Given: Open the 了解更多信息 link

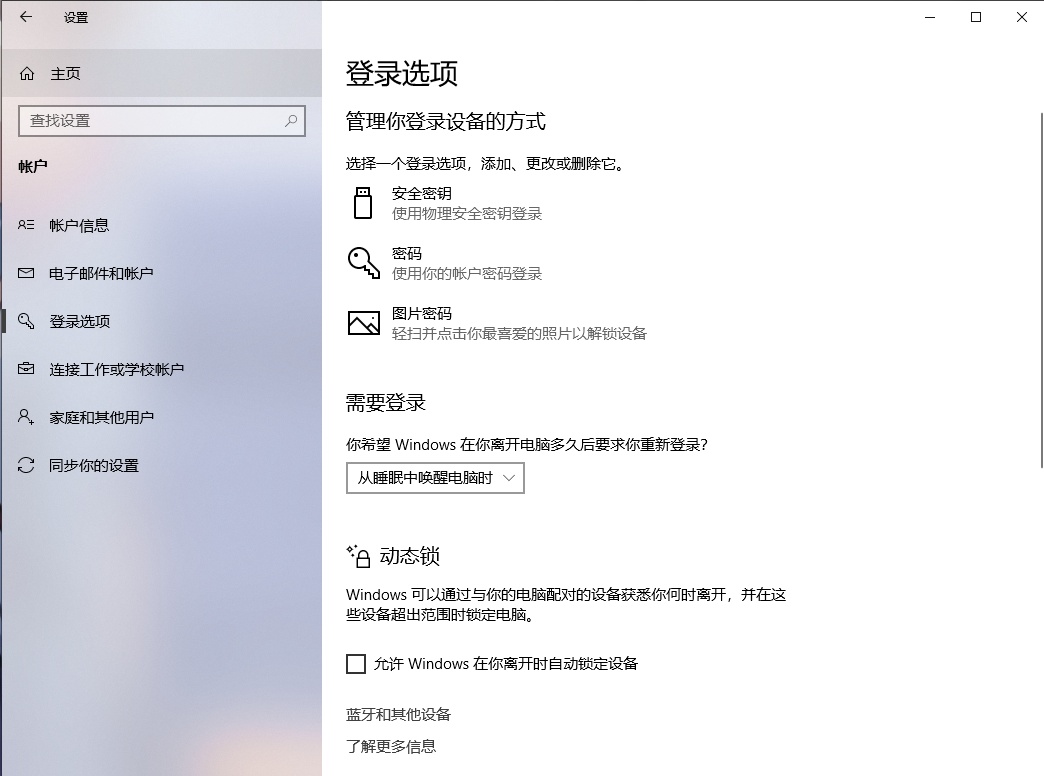Looking at the screenshot, I should click(391, 747).
